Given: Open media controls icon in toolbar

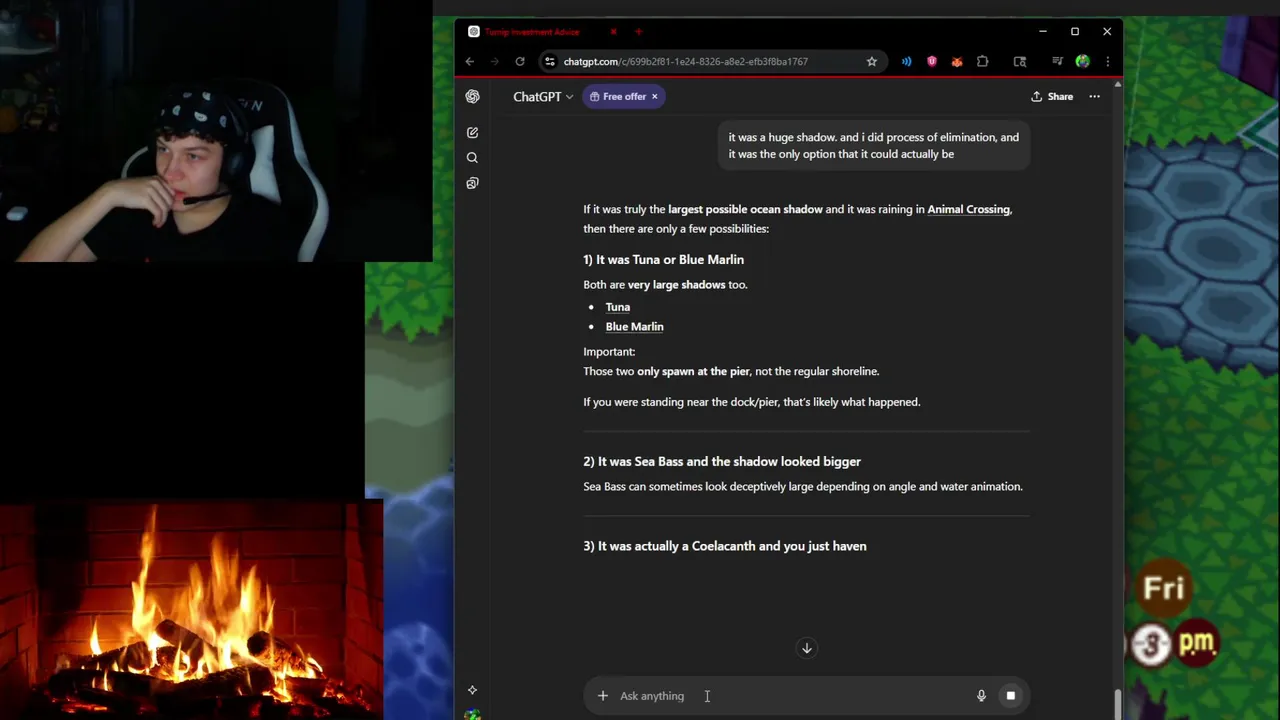Looking at the screenshot, I should [1057, 61].
